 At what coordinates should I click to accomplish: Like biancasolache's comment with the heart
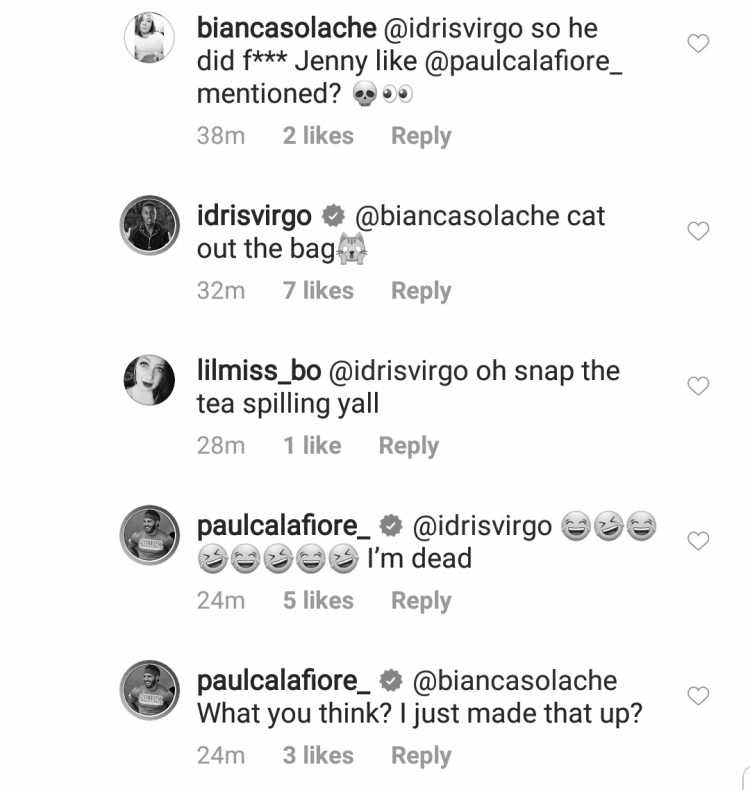(698, 43)
